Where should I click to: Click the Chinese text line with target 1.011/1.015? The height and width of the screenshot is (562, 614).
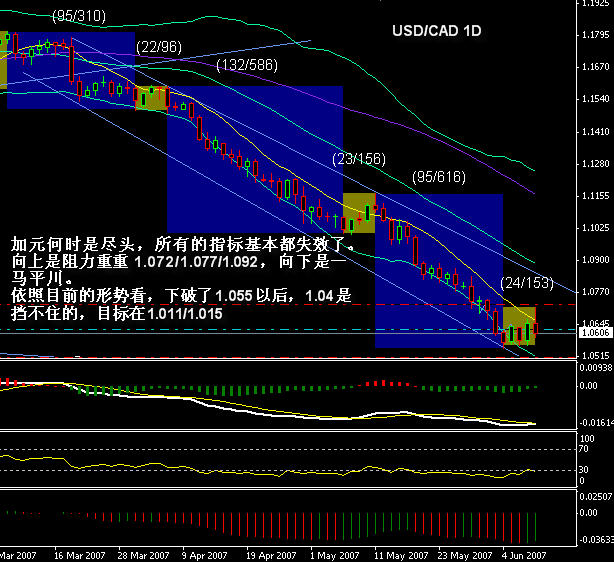(x=117, y=314)
